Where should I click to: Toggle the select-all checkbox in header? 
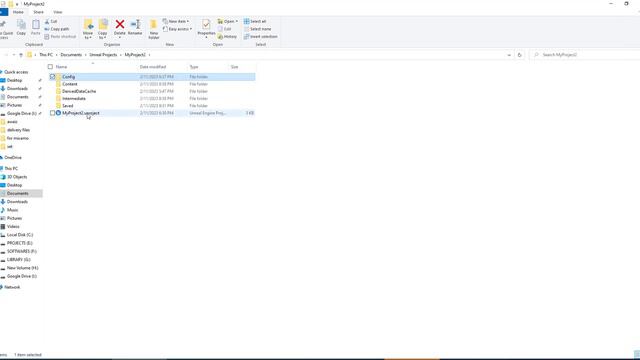[x=50, y=67]
